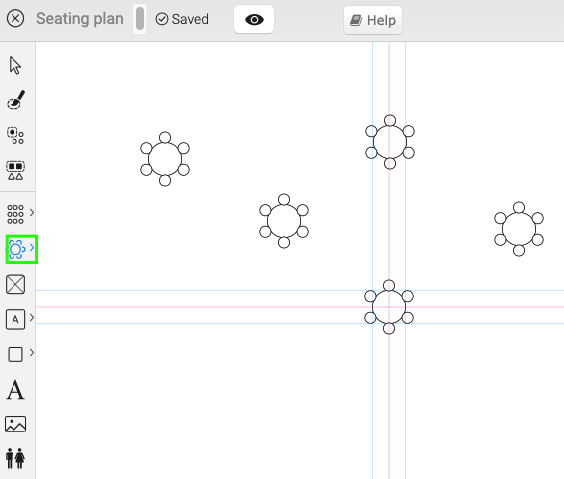This screenshot has width=564, height=479.
Task: Click the round table under guidelines intersection
Action: 389,307
